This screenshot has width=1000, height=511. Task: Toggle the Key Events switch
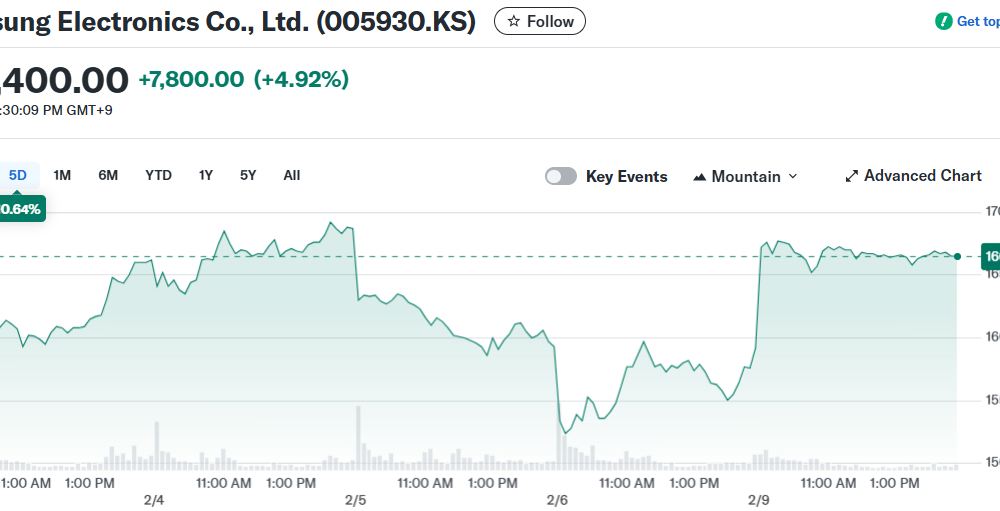tap(561, 176)
